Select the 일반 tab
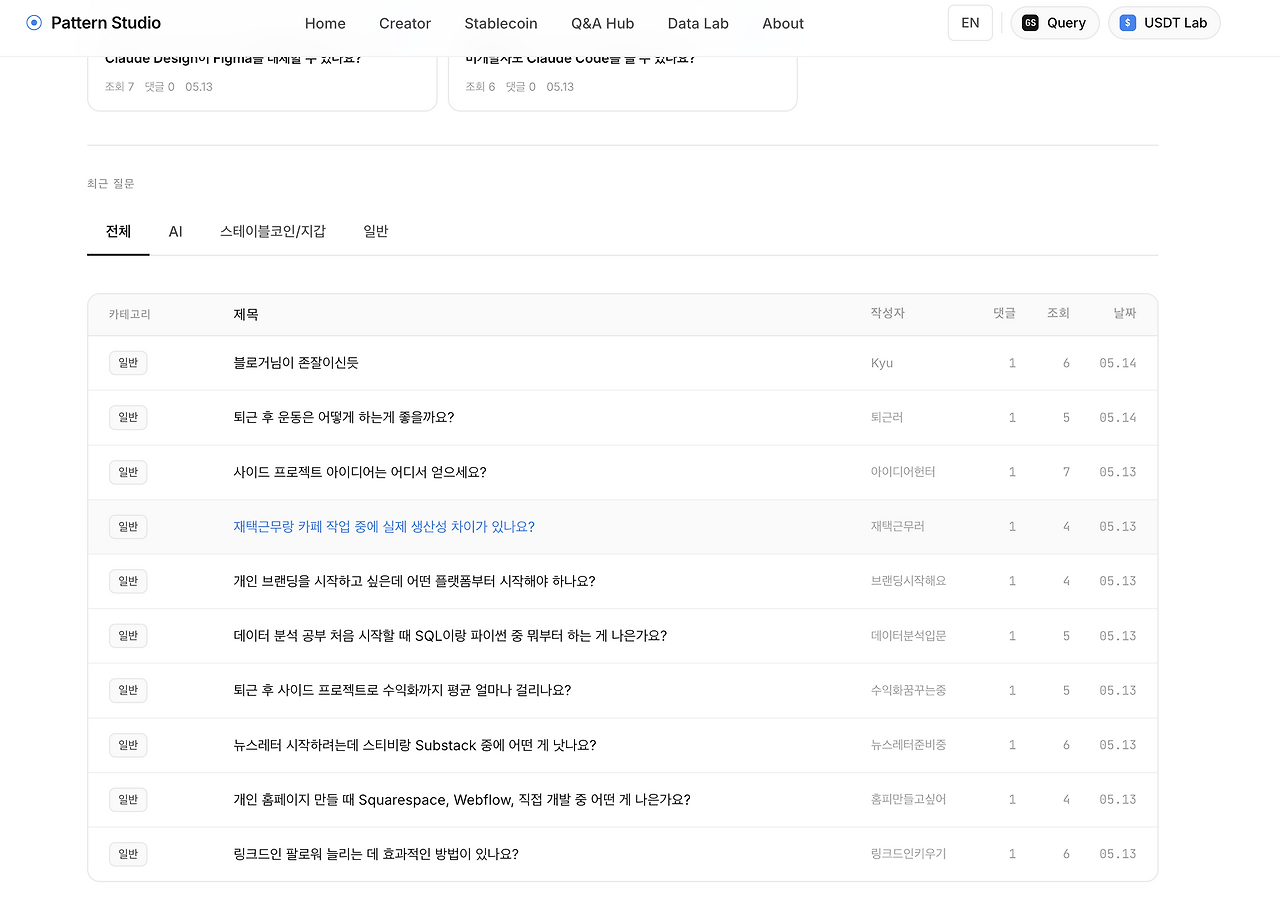Viewport: 1280px width, 908px height. click(376, 231)
